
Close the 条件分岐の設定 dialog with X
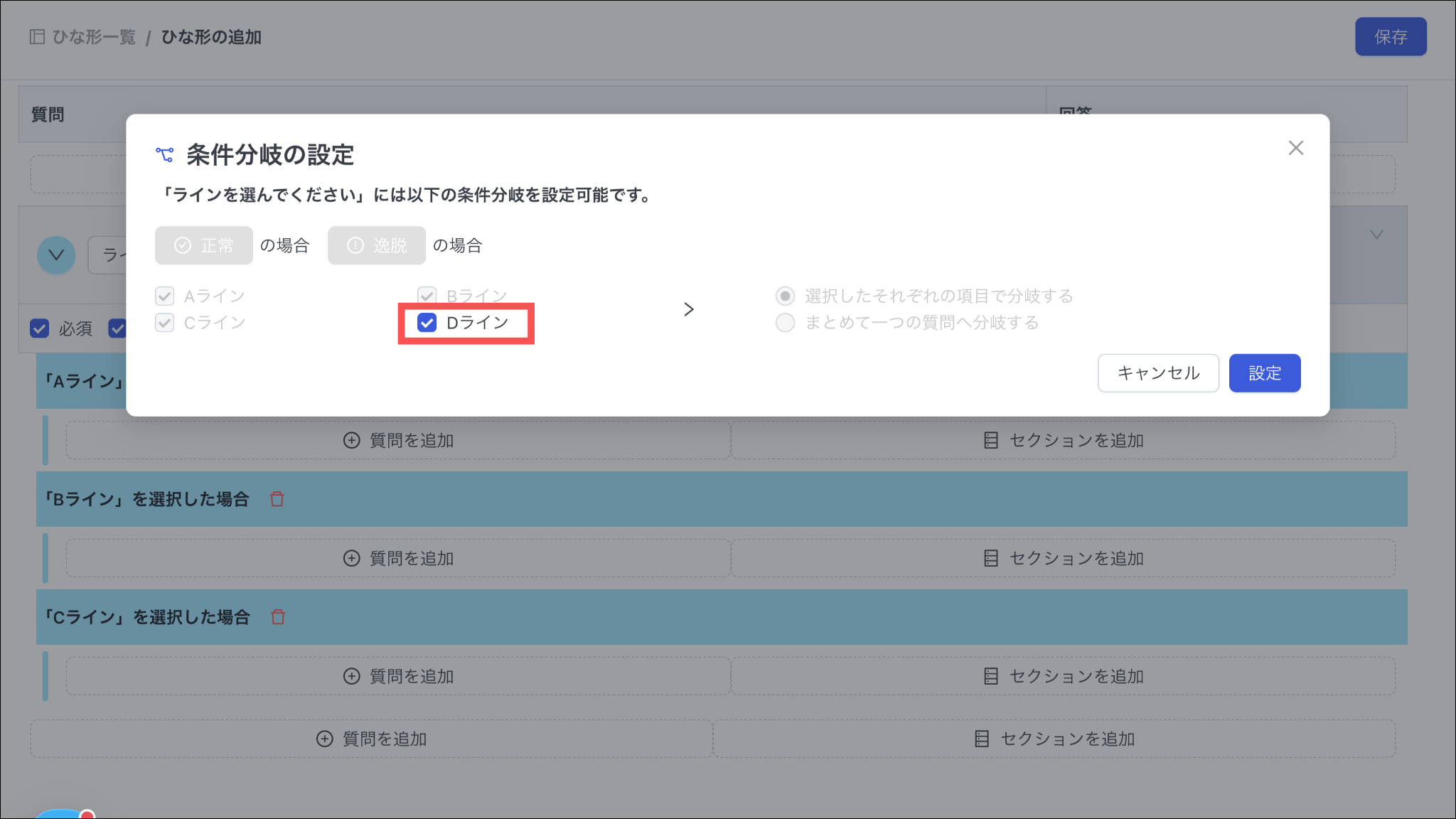[1295, 148]
